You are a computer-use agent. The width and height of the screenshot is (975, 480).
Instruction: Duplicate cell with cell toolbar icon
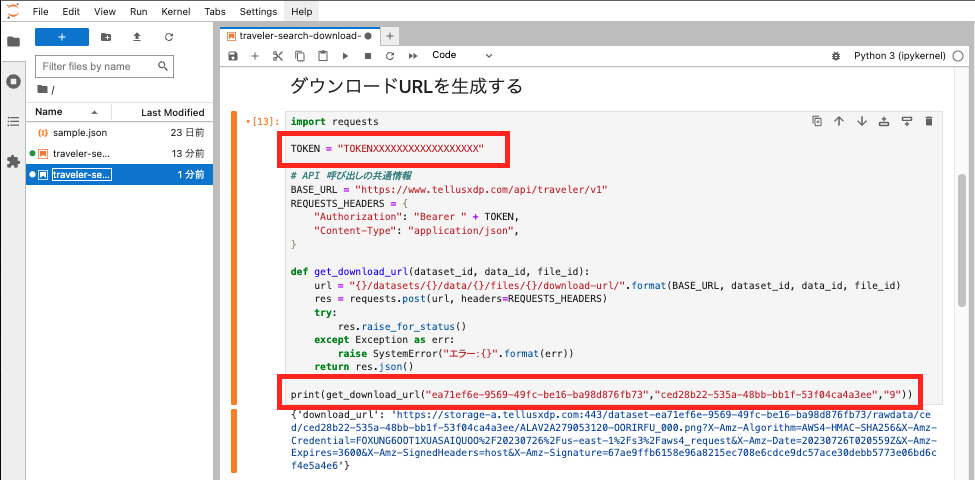click(x=816, y=121)
